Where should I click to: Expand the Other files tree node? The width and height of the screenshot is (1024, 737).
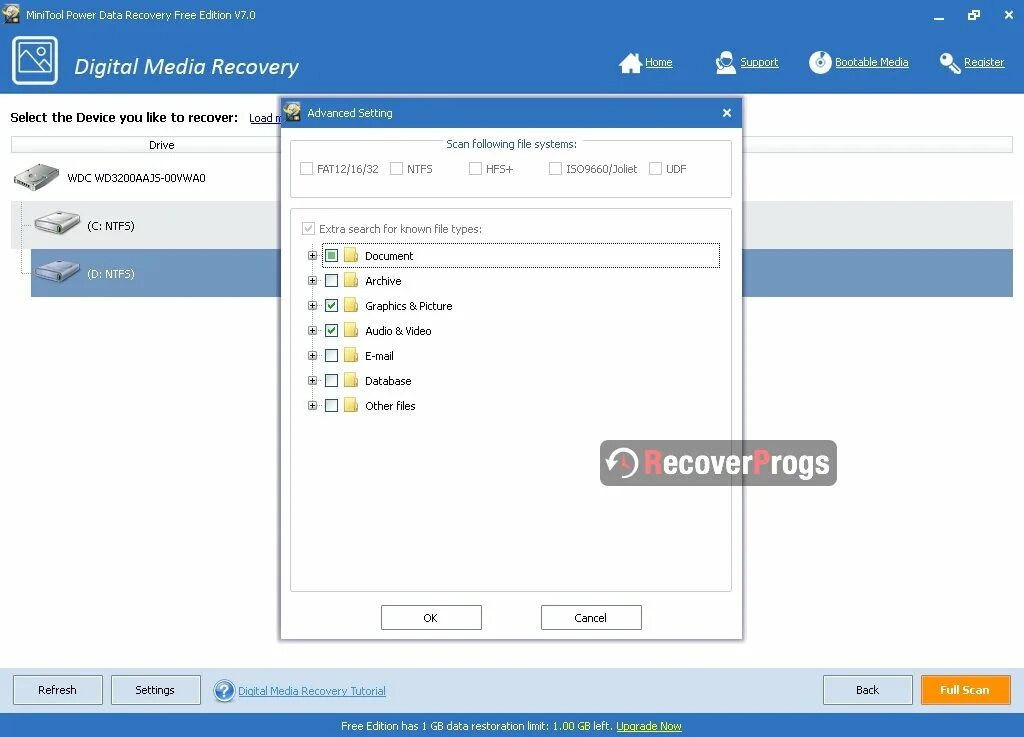click(x=312, y=405)
